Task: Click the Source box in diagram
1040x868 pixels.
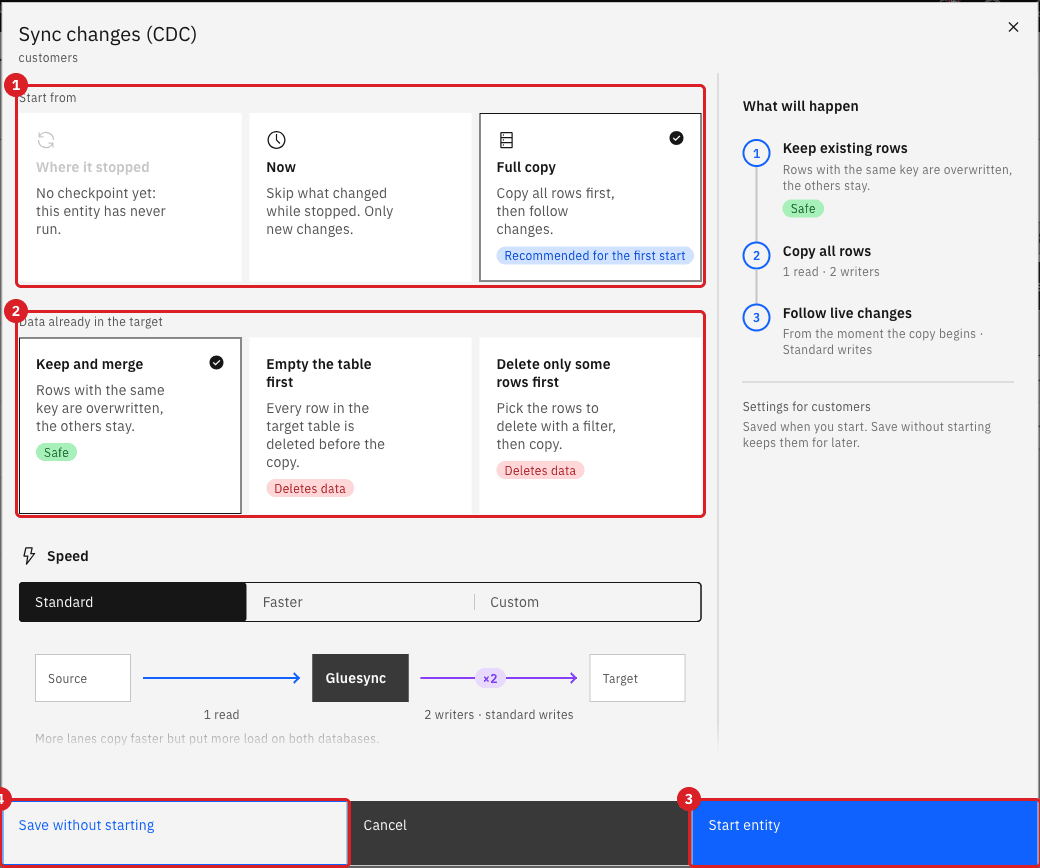Action: 83,678
